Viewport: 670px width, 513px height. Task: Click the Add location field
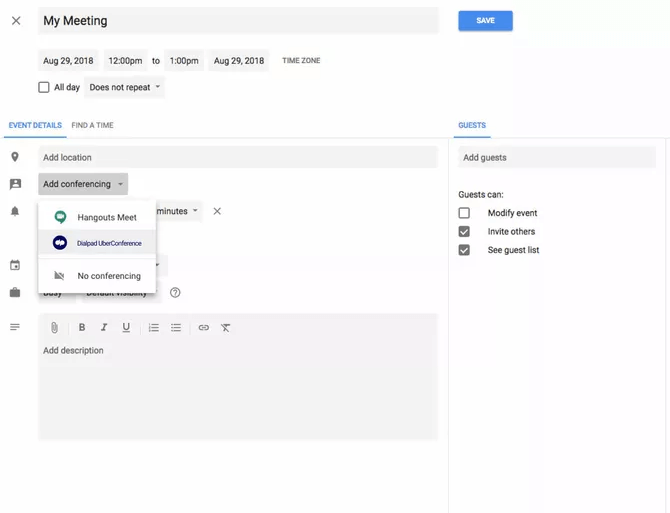(x=238, y=157)
